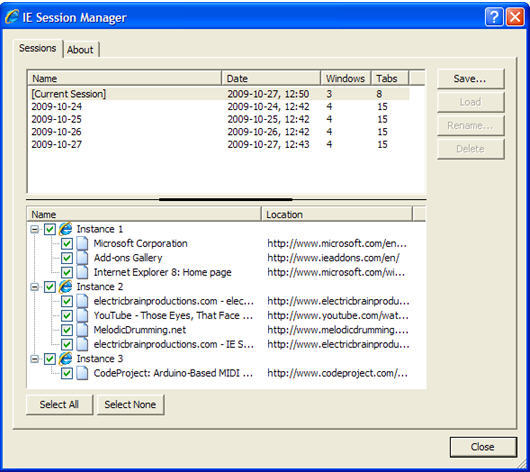Click the Help question mark button

[494, 17]
